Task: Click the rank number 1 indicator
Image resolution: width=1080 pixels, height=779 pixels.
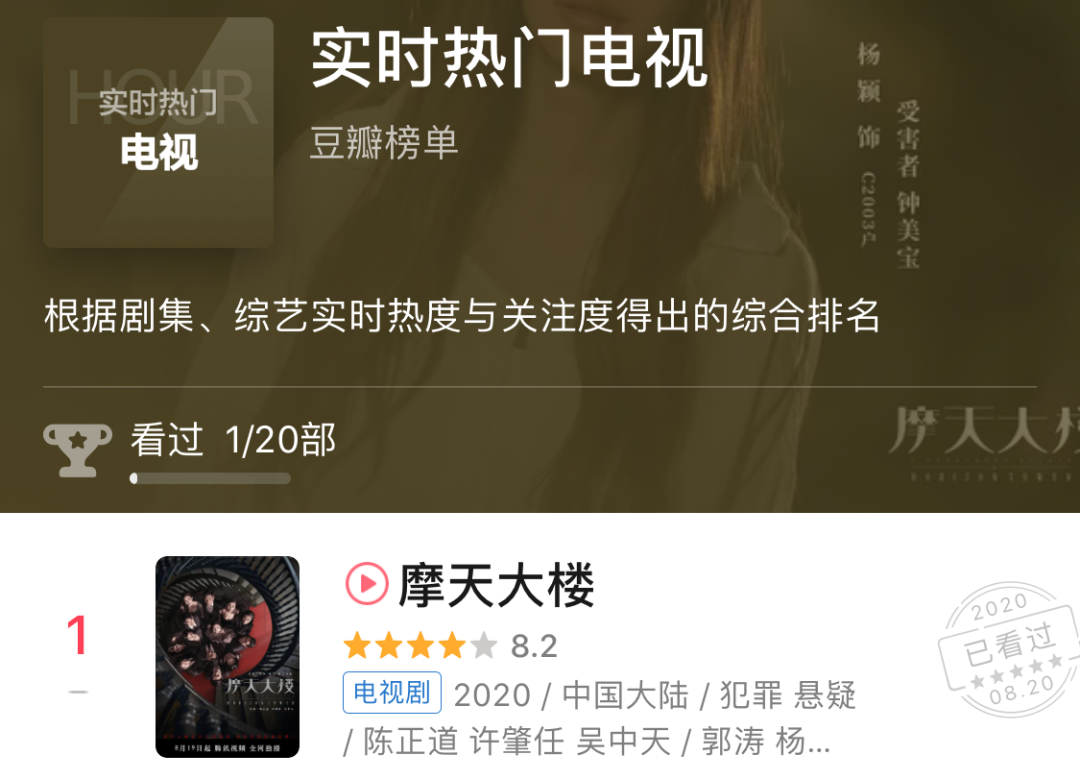Action: pyautogui.click(x=77, y=635)
